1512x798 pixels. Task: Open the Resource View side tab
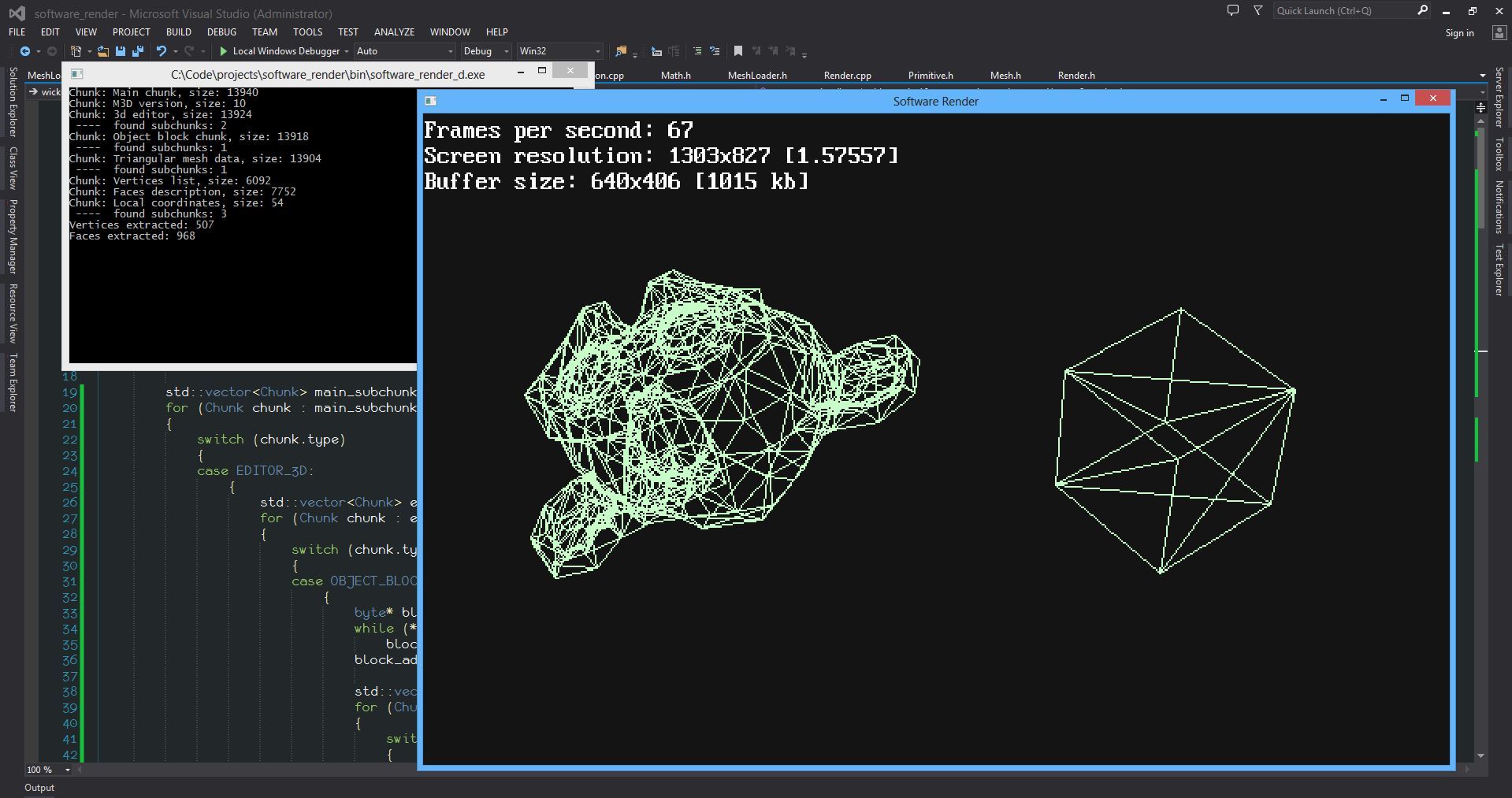pyautogui.click(x=13, y=313)
